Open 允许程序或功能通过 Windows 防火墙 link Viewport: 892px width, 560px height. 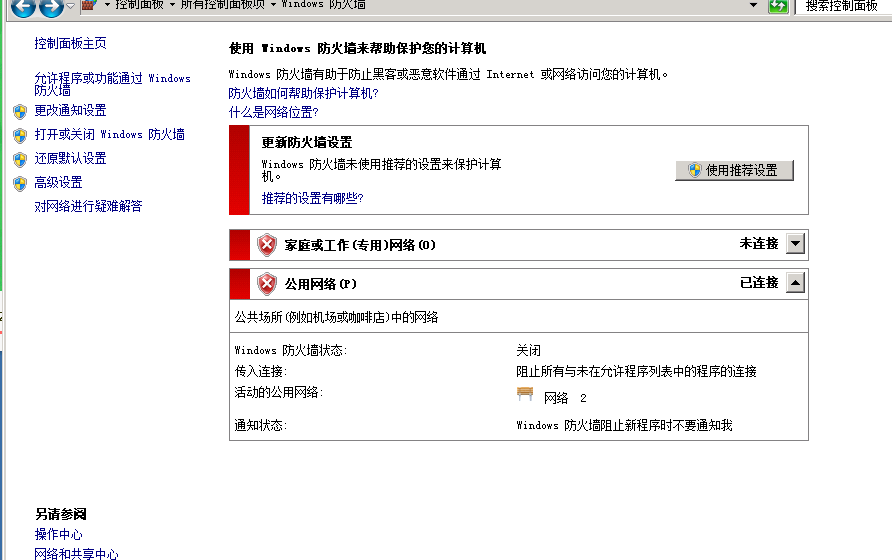(x=112, y=84)
